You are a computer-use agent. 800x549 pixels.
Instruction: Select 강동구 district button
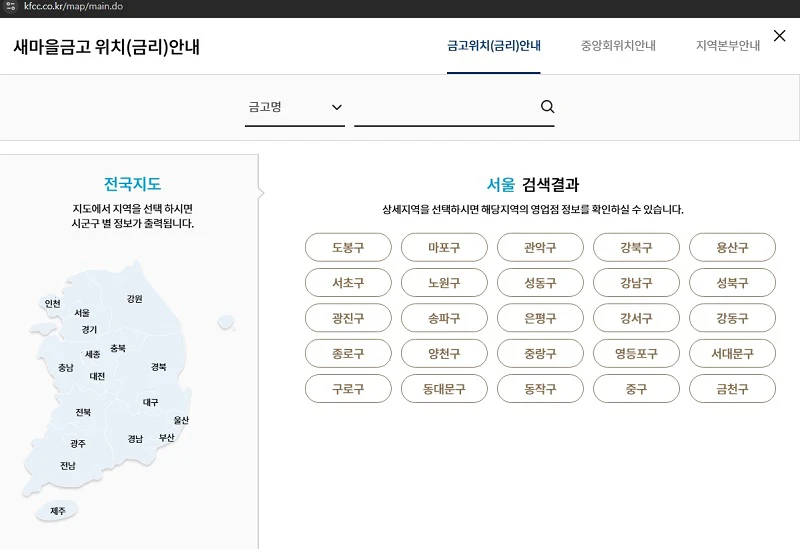pyautogui.click(x=732, y=318)
